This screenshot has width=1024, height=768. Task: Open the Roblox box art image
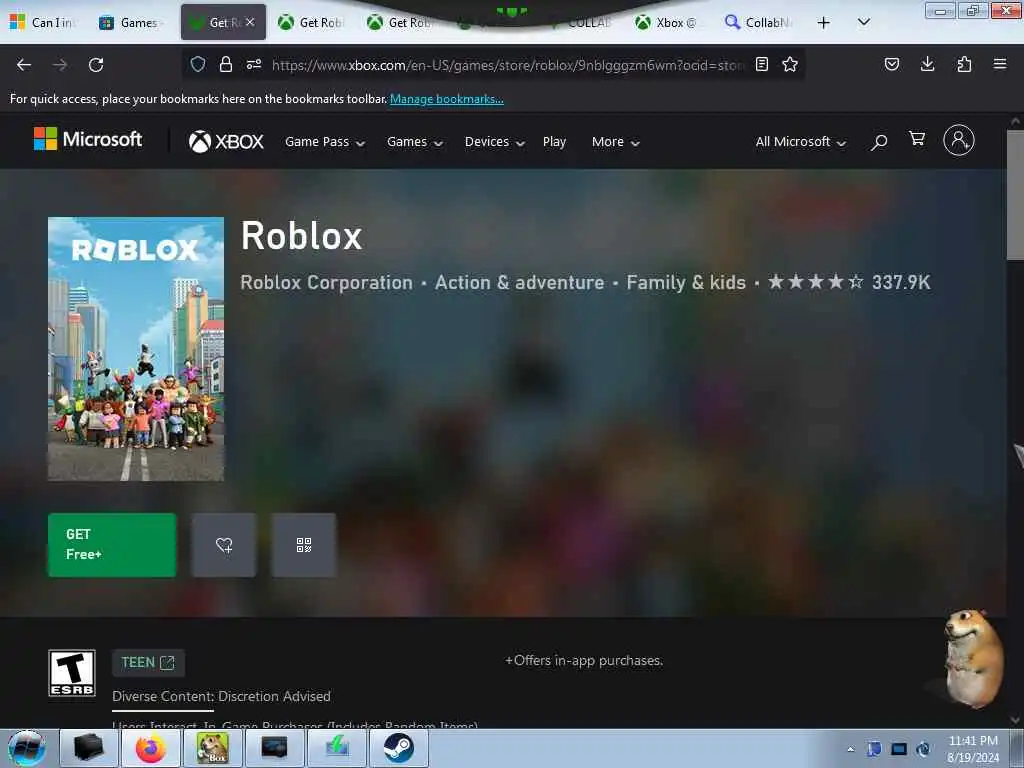(136, 349)
